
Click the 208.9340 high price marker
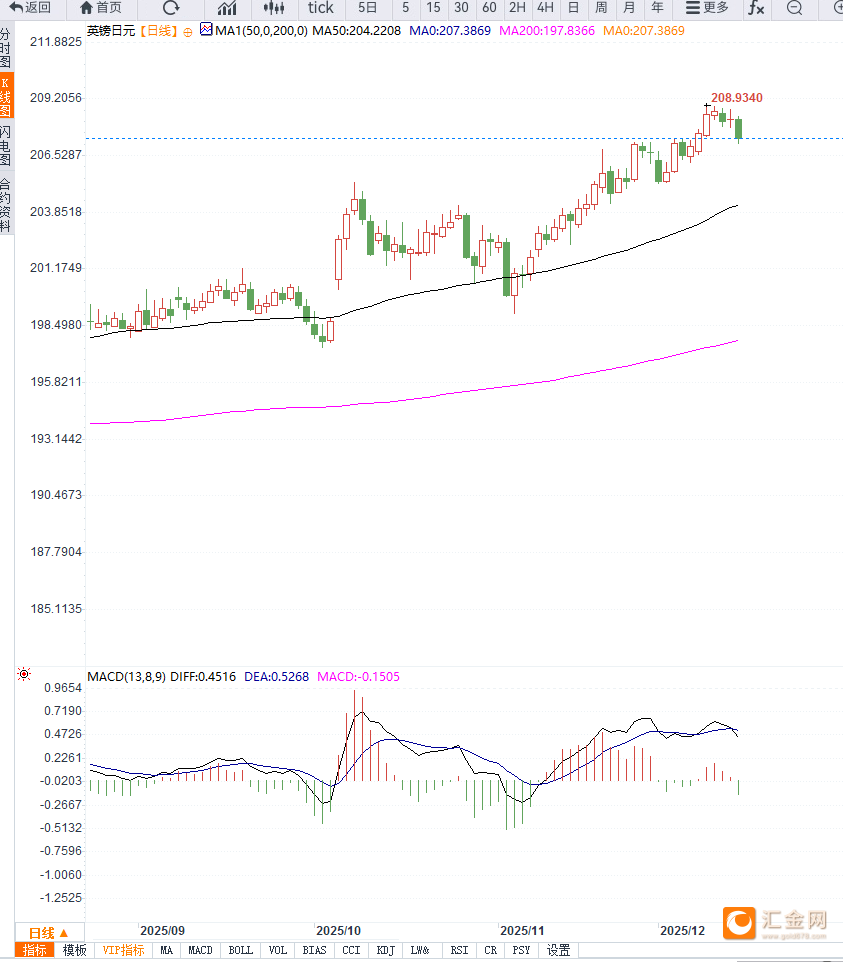click(737, 98)
